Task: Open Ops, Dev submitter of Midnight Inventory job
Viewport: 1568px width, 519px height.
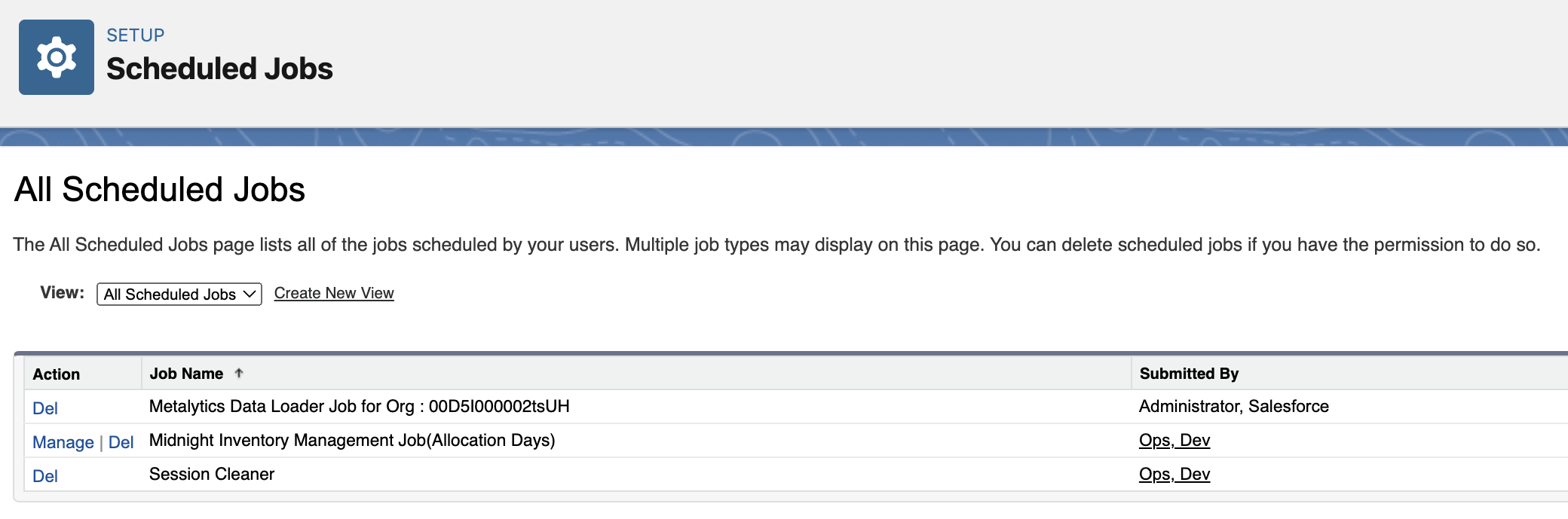Action: click(x=1174, y=440)
